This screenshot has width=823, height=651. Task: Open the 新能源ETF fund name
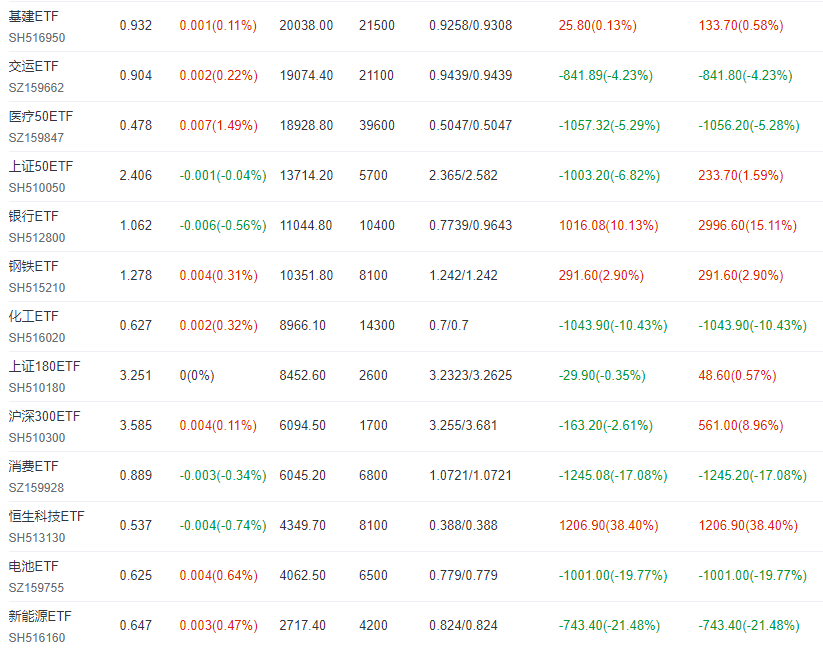[40, 616]
